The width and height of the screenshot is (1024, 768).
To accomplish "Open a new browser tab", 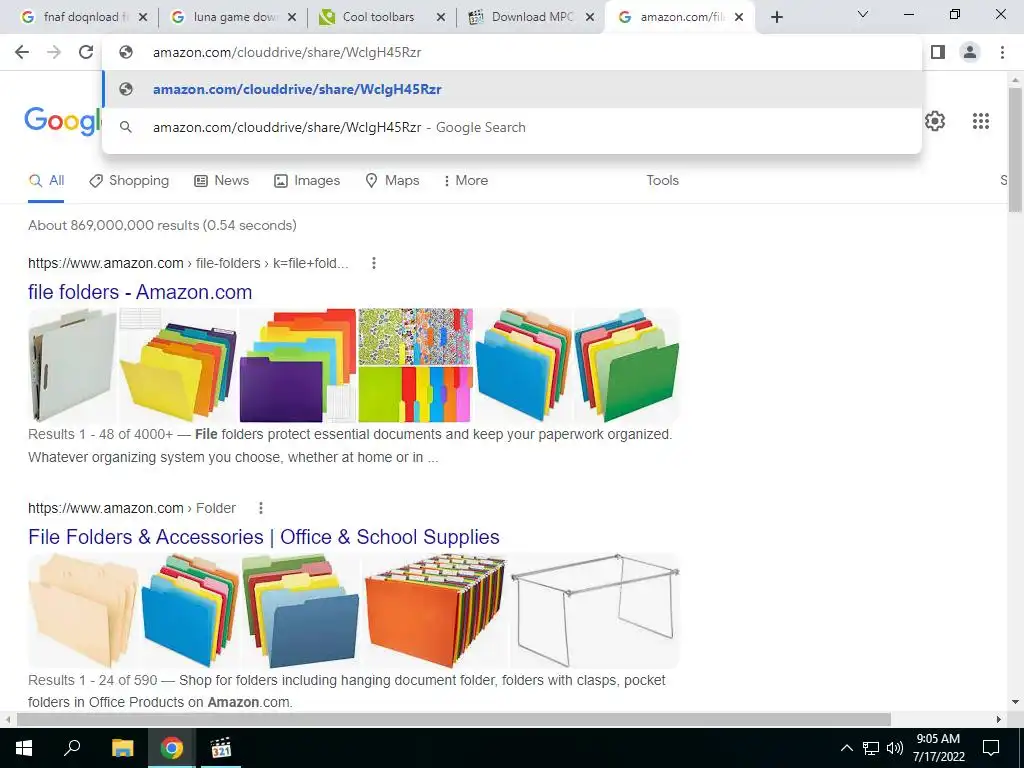I will 776,17.
